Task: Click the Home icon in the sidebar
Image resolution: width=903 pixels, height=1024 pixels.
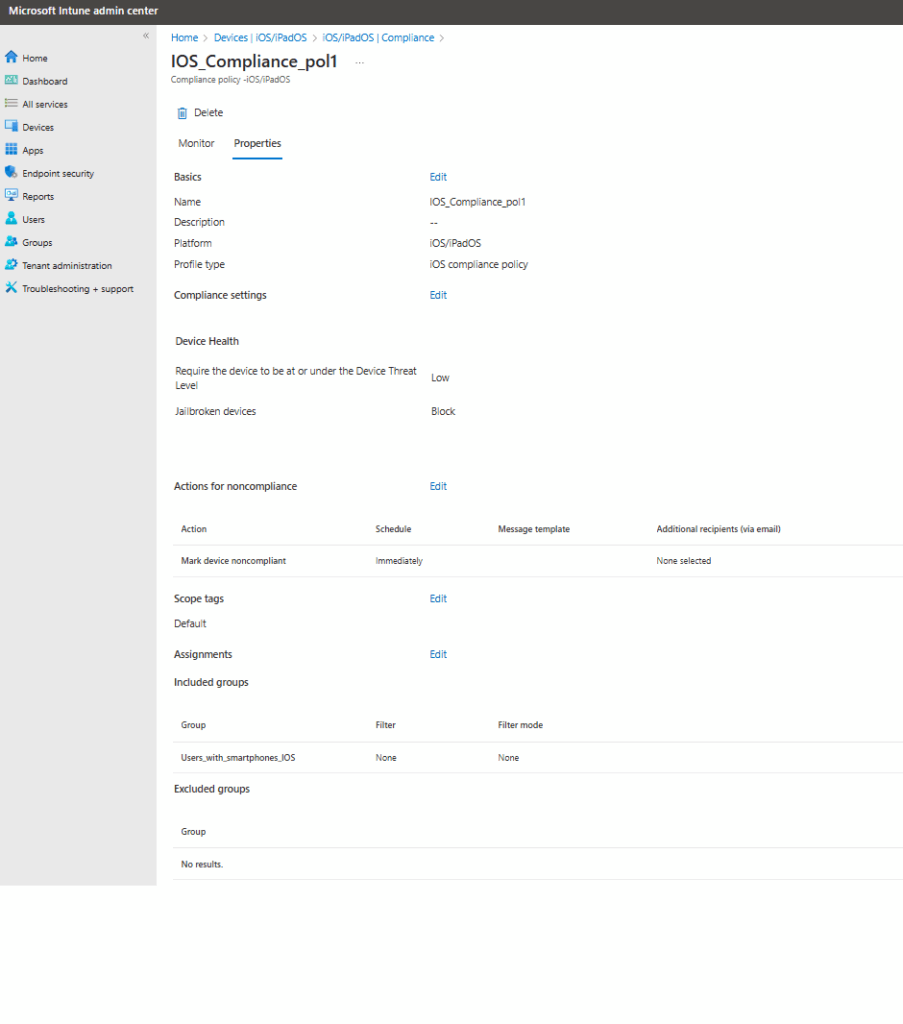Action: tap(11, 57)
